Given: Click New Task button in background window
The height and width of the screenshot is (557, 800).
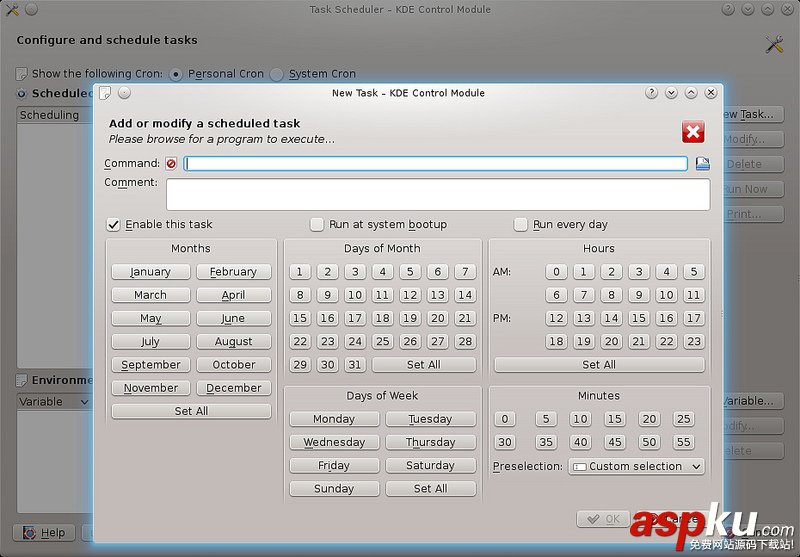Looking at the screenshot, I should point(753,114).
